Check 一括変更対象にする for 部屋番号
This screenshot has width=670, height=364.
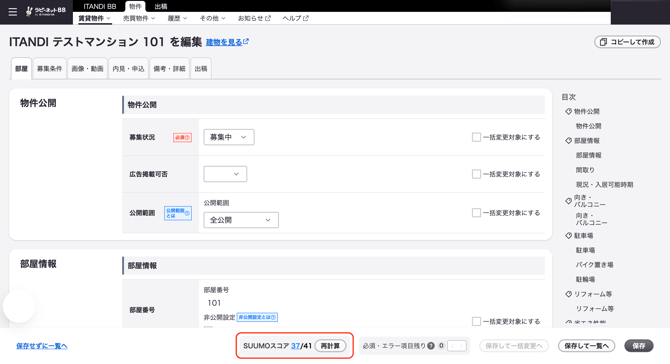click(x=476, y=321)
